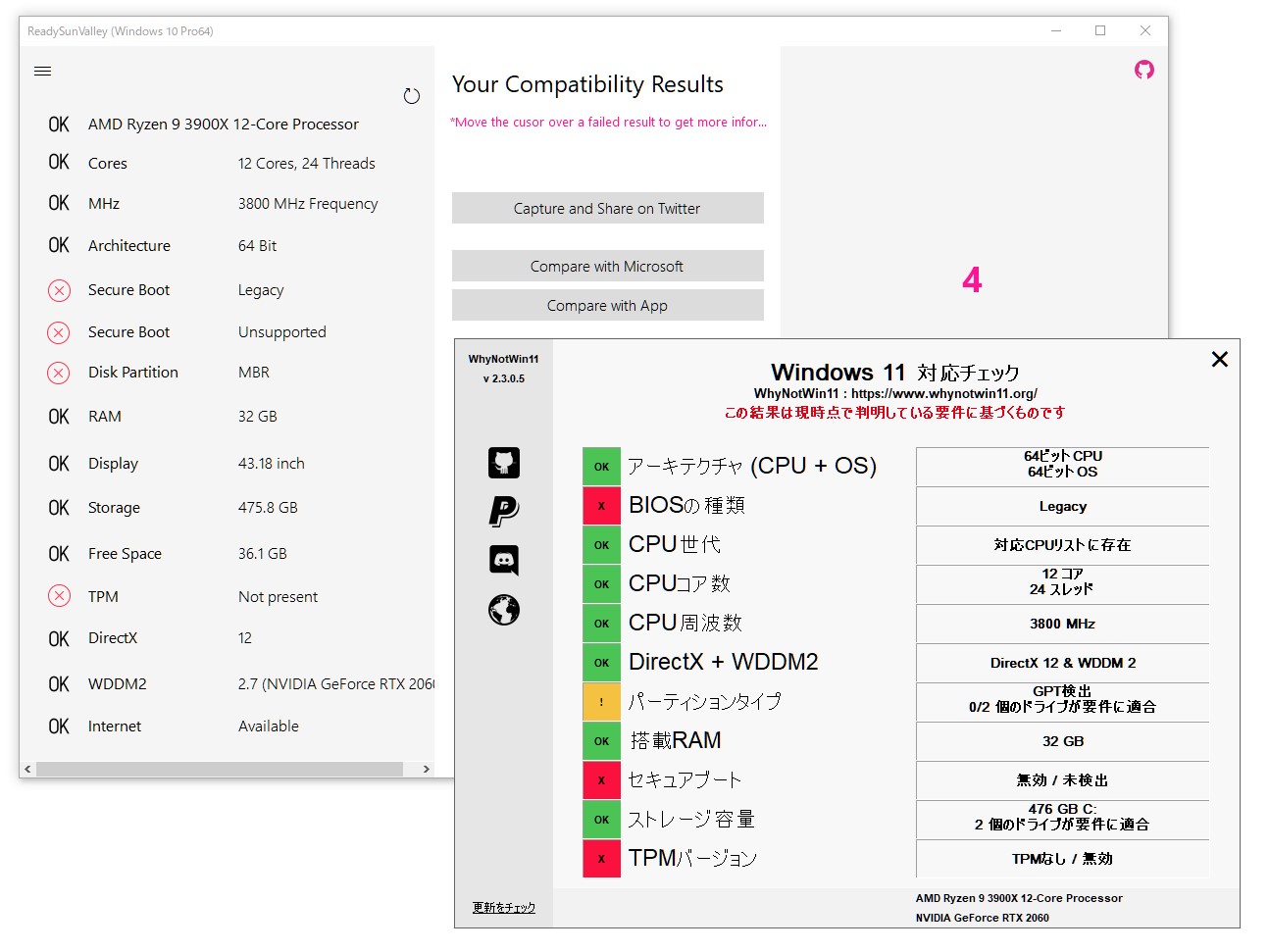
Task: Click the processor name row in ReadySunValley list
Action: [224, 125]
